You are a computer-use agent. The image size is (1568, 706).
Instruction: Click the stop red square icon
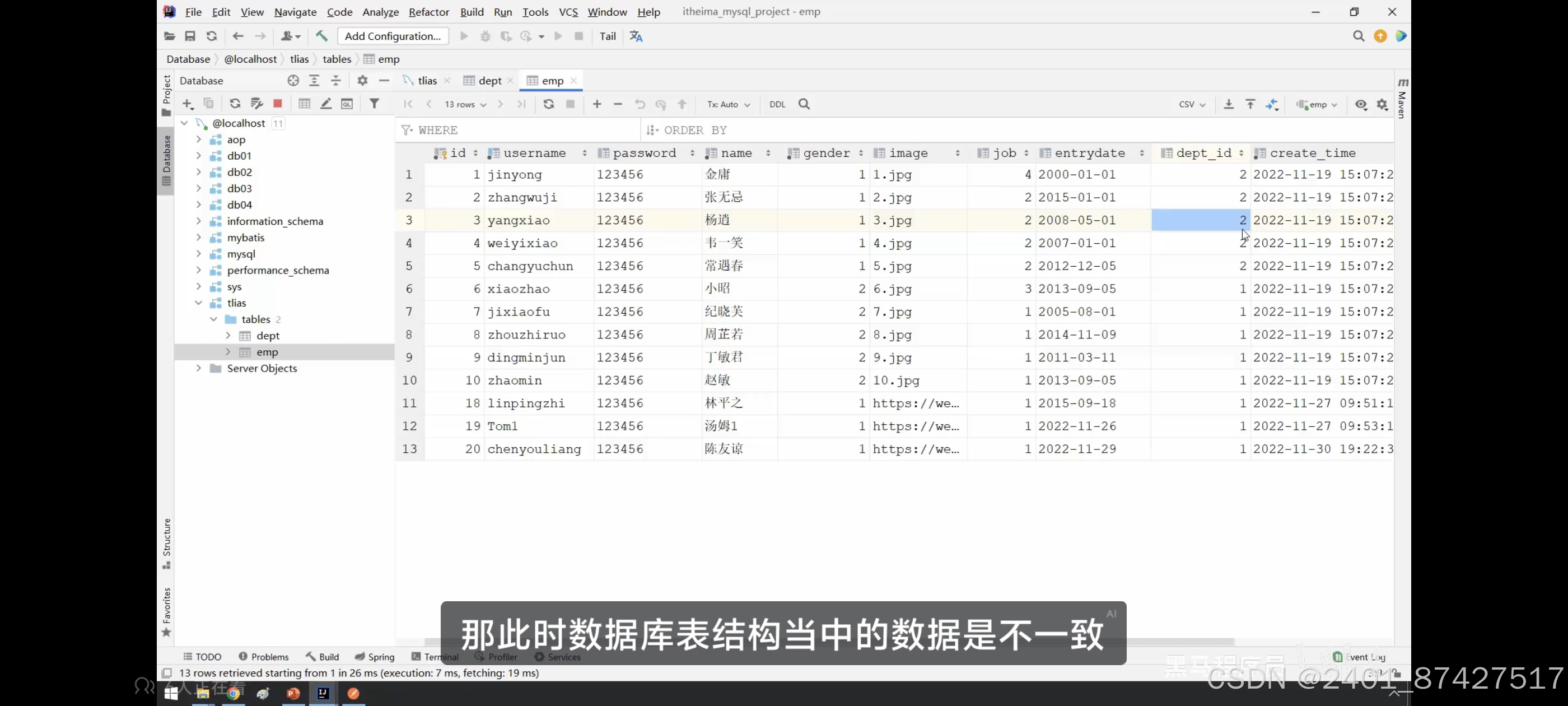point(278,104)
